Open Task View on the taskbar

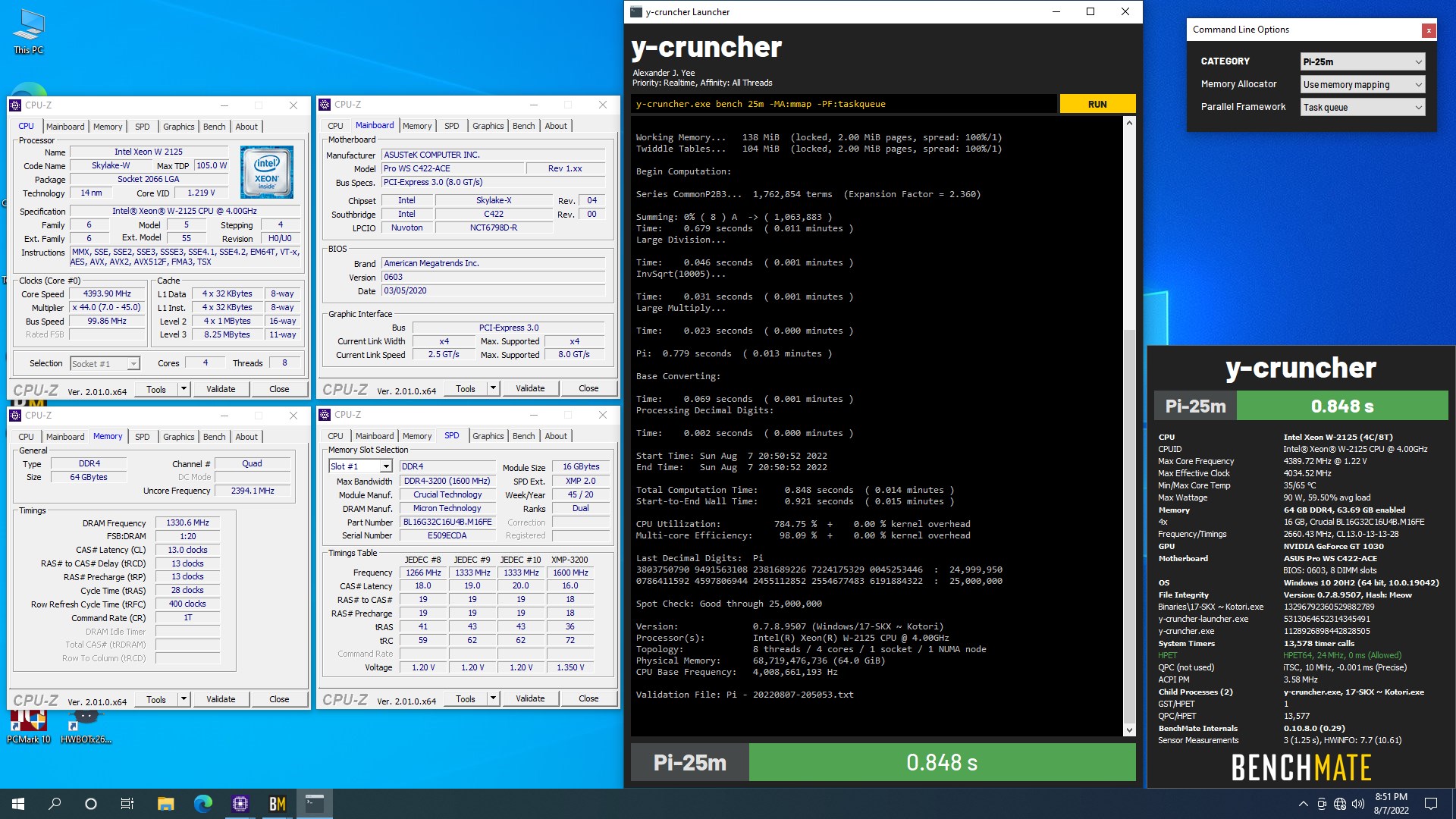(x=127, y=804)
